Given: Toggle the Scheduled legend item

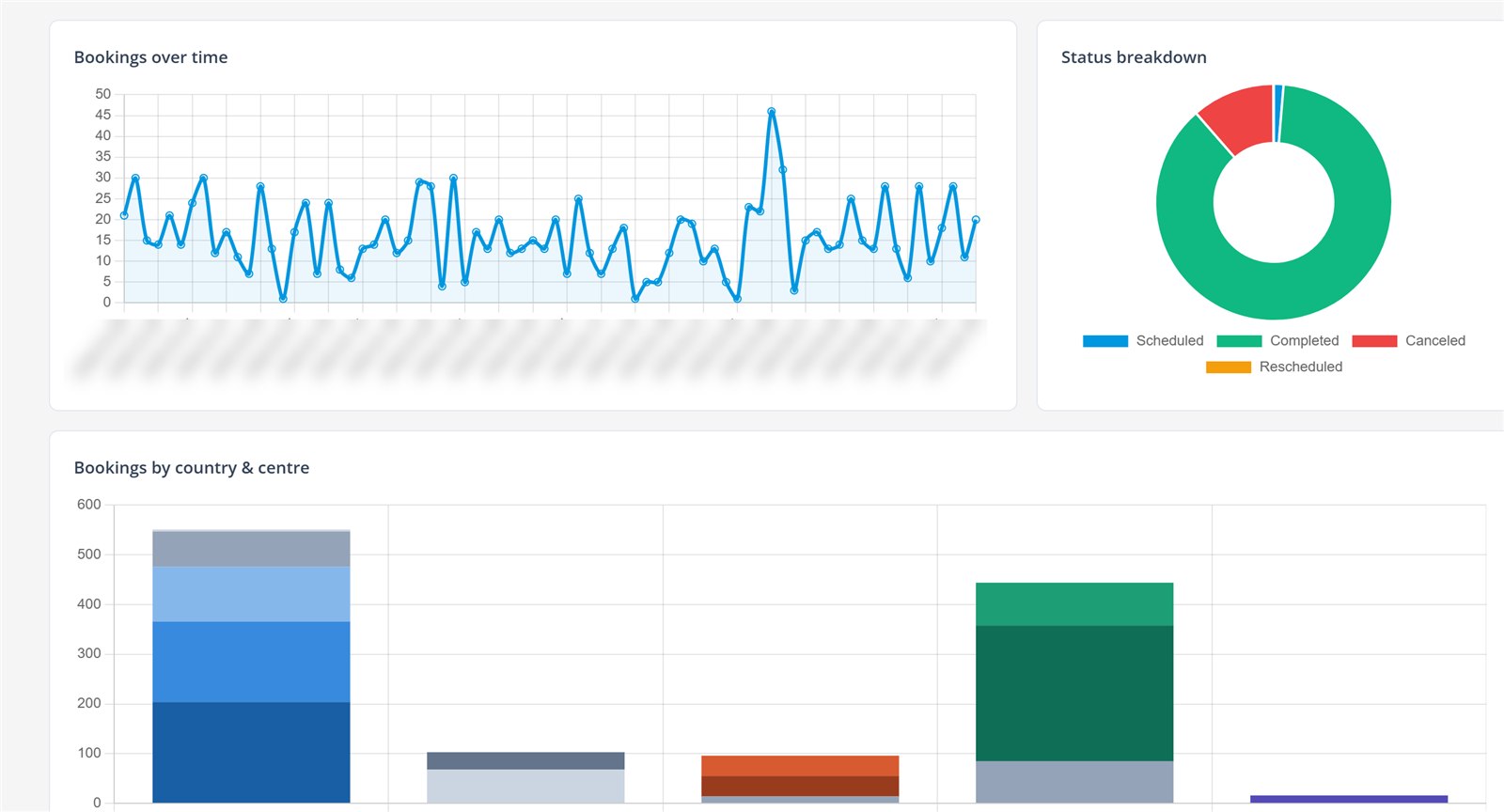Looking at the screenshot, I should pyautogui.click(x=1143, y=341).
